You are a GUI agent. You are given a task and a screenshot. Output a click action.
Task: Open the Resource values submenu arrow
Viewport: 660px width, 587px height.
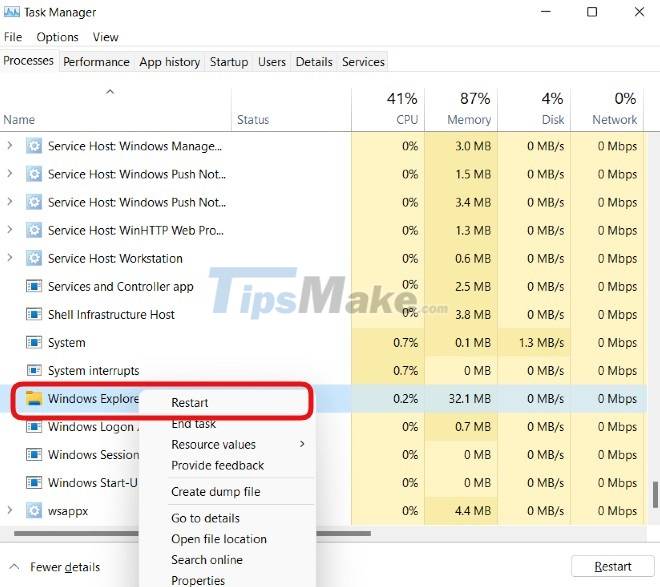coord(302,444)
